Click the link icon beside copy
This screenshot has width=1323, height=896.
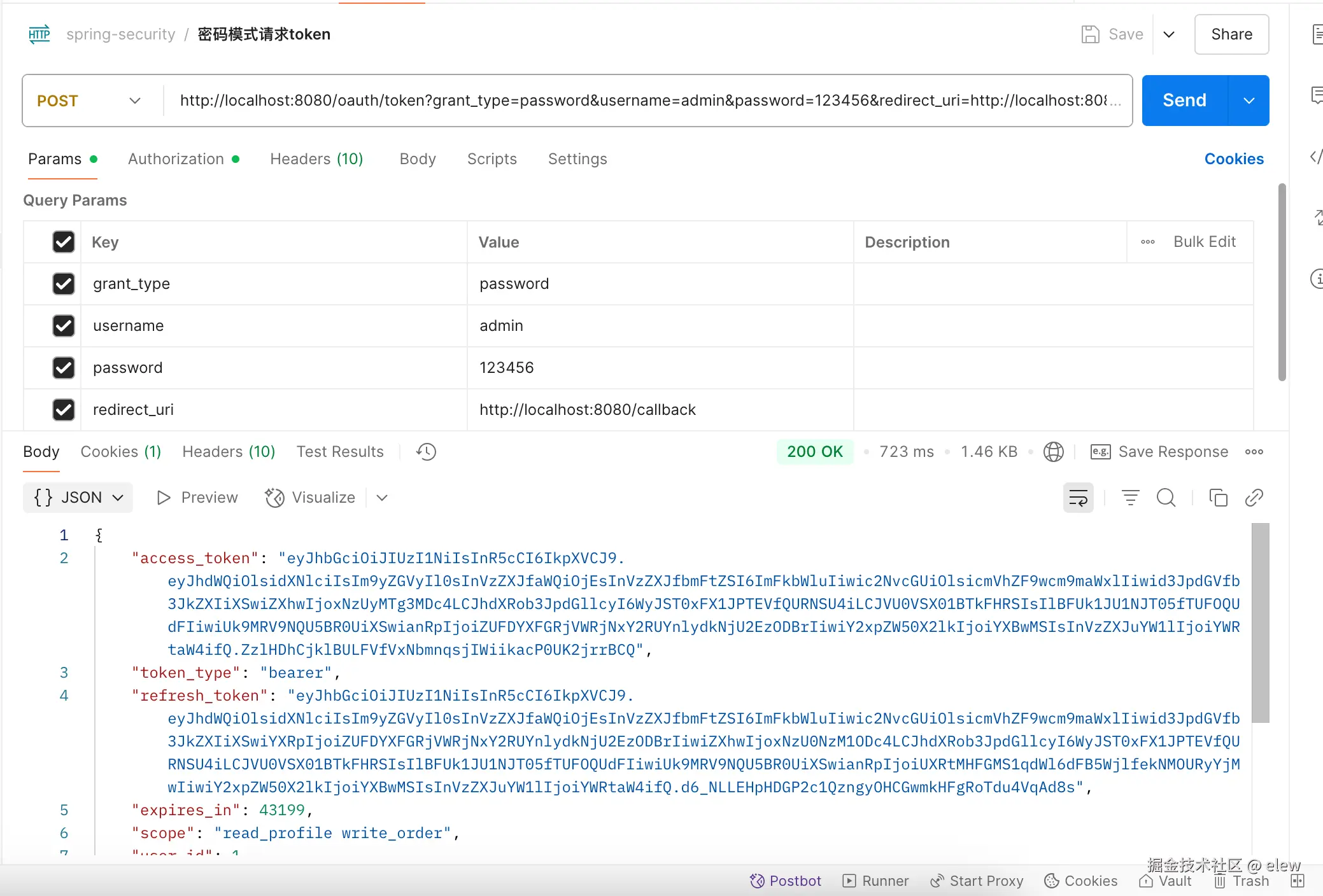pos(1254,498)
